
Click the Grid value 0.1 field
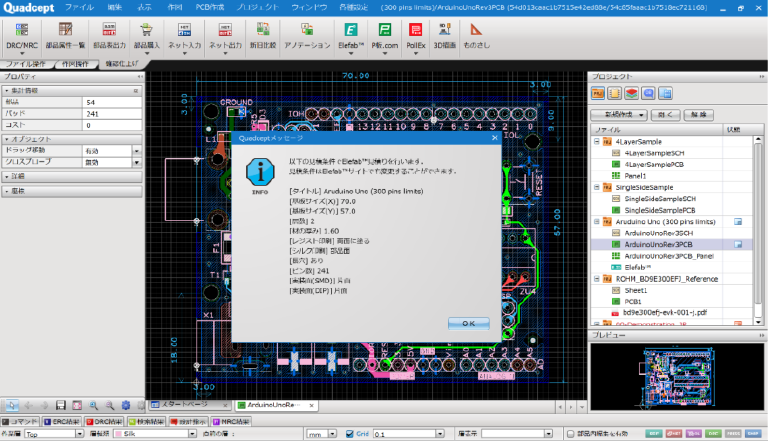pos(404,434)
